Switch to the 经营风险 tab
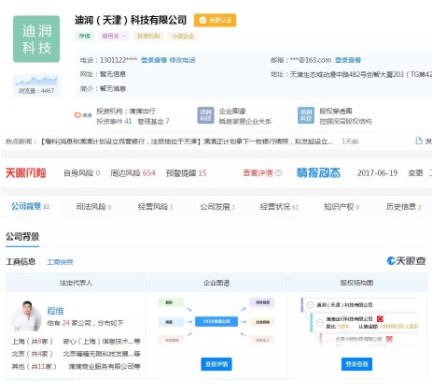This screenshot has width=447, height=384. 155,207
